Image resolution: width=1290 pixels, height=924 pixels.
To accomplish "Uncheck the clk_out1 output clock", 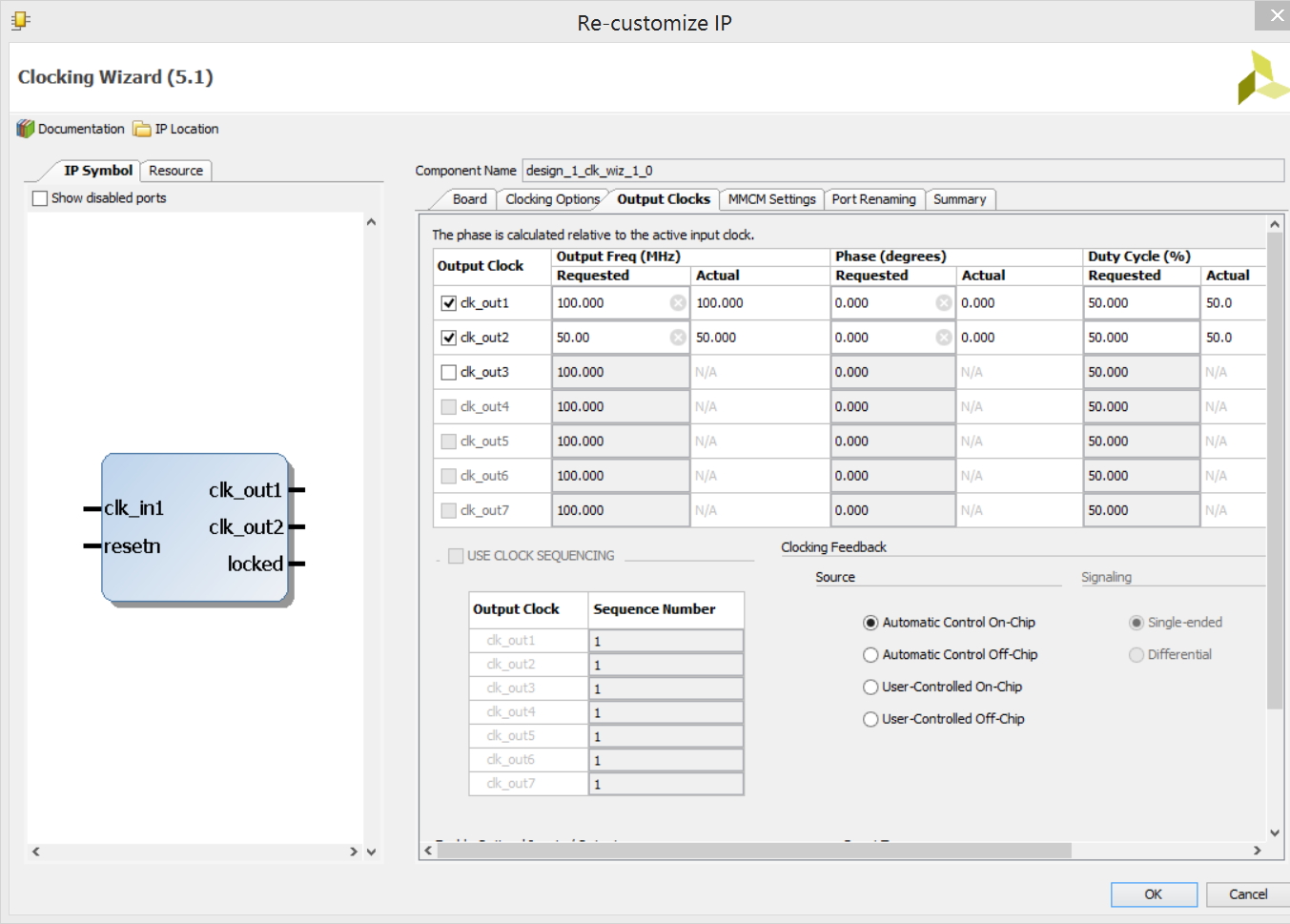I will click(x=449, y=303).
